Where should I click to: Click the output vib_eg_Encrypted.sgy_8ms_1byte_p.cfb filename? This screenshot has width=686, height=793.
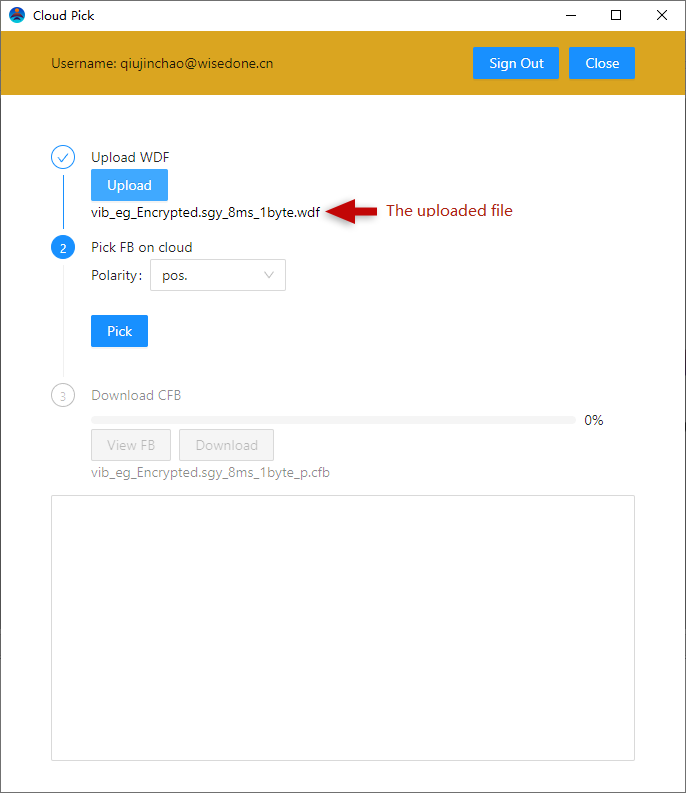click(x=210, y=472)
